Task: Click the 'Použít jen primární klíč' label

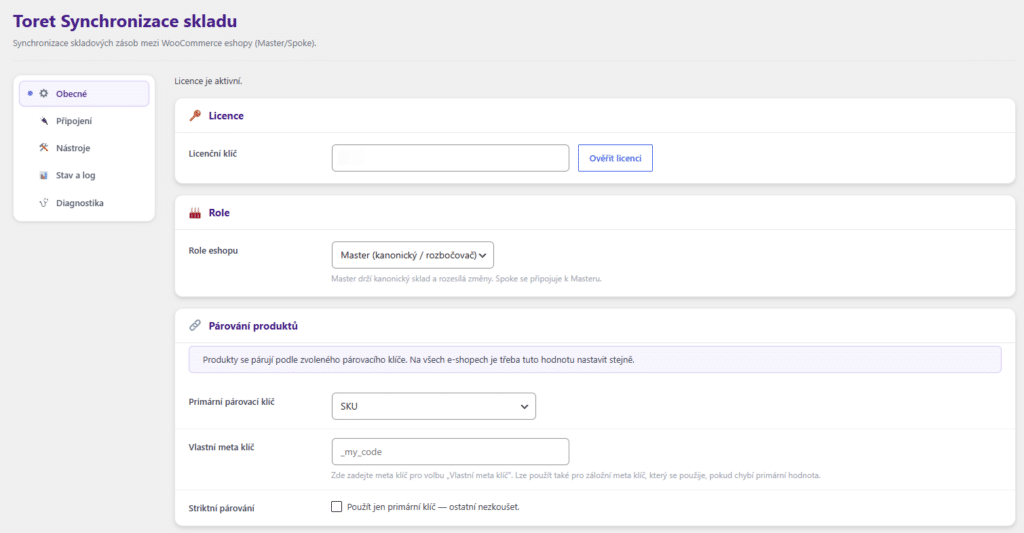Action: point(434,507)
